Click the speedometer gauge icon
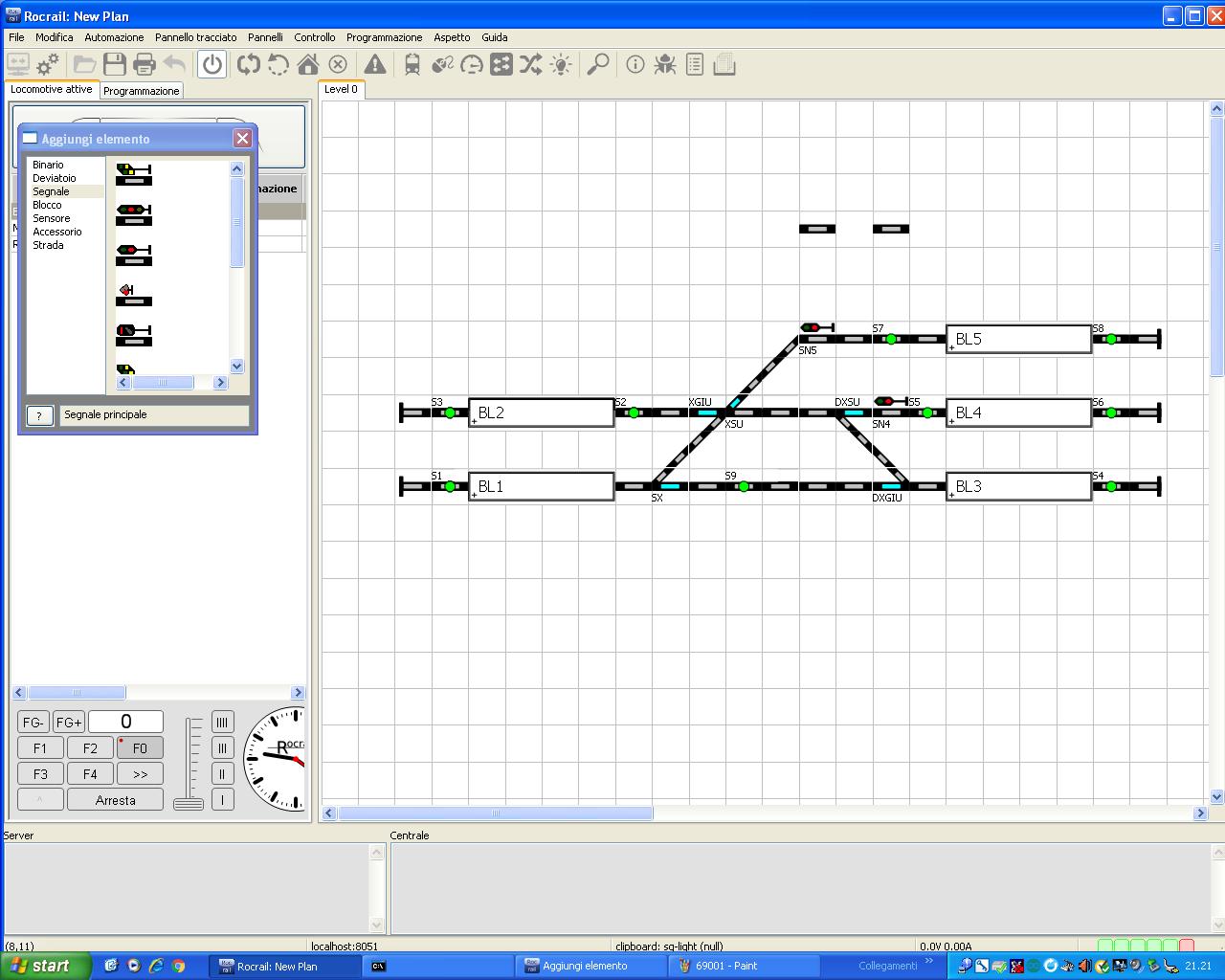 click(472, 64)
